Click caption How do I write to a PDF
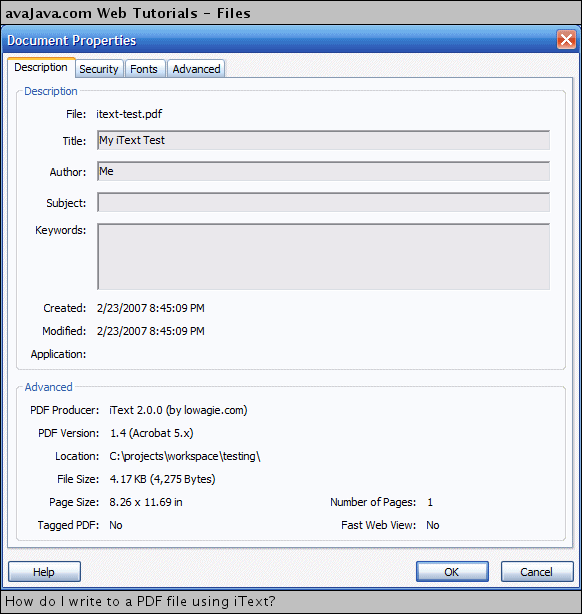Image resolution: width=582 pixels, height=614 pixels. (140, 601)
